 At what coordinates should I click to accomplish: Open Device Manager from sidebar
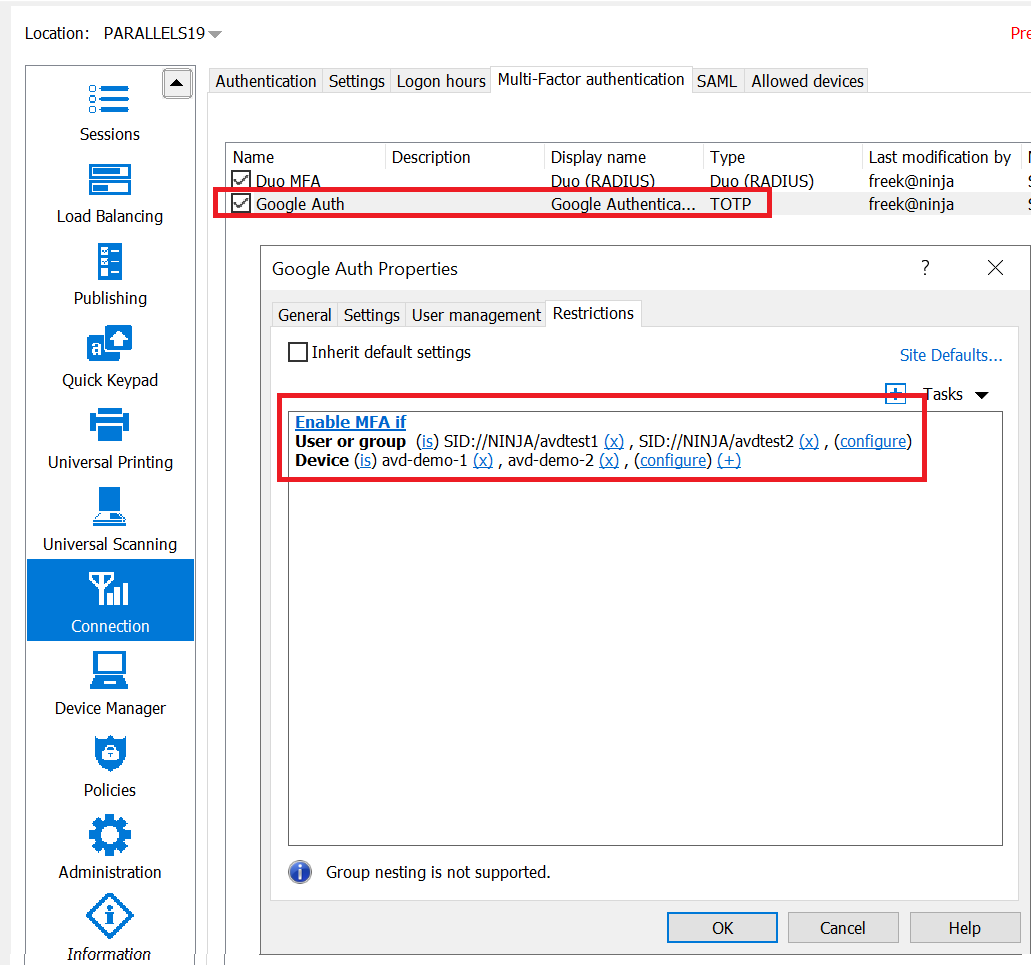(x=110, y=670)
